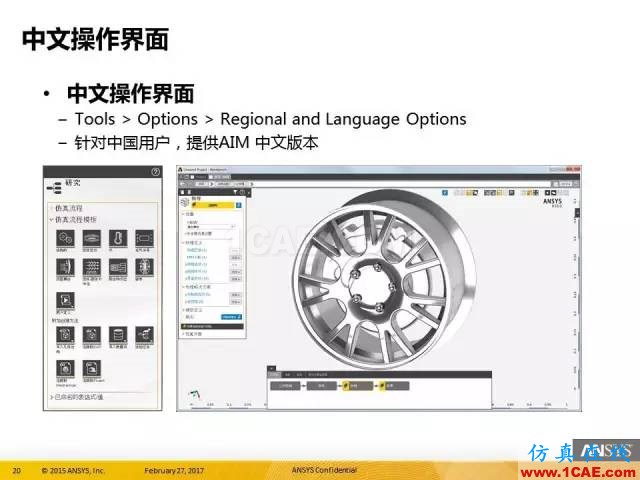The height and width of the screenshot is (480, 640).
Task: Click the second gray workflow step box
Action: coord(322,386)
